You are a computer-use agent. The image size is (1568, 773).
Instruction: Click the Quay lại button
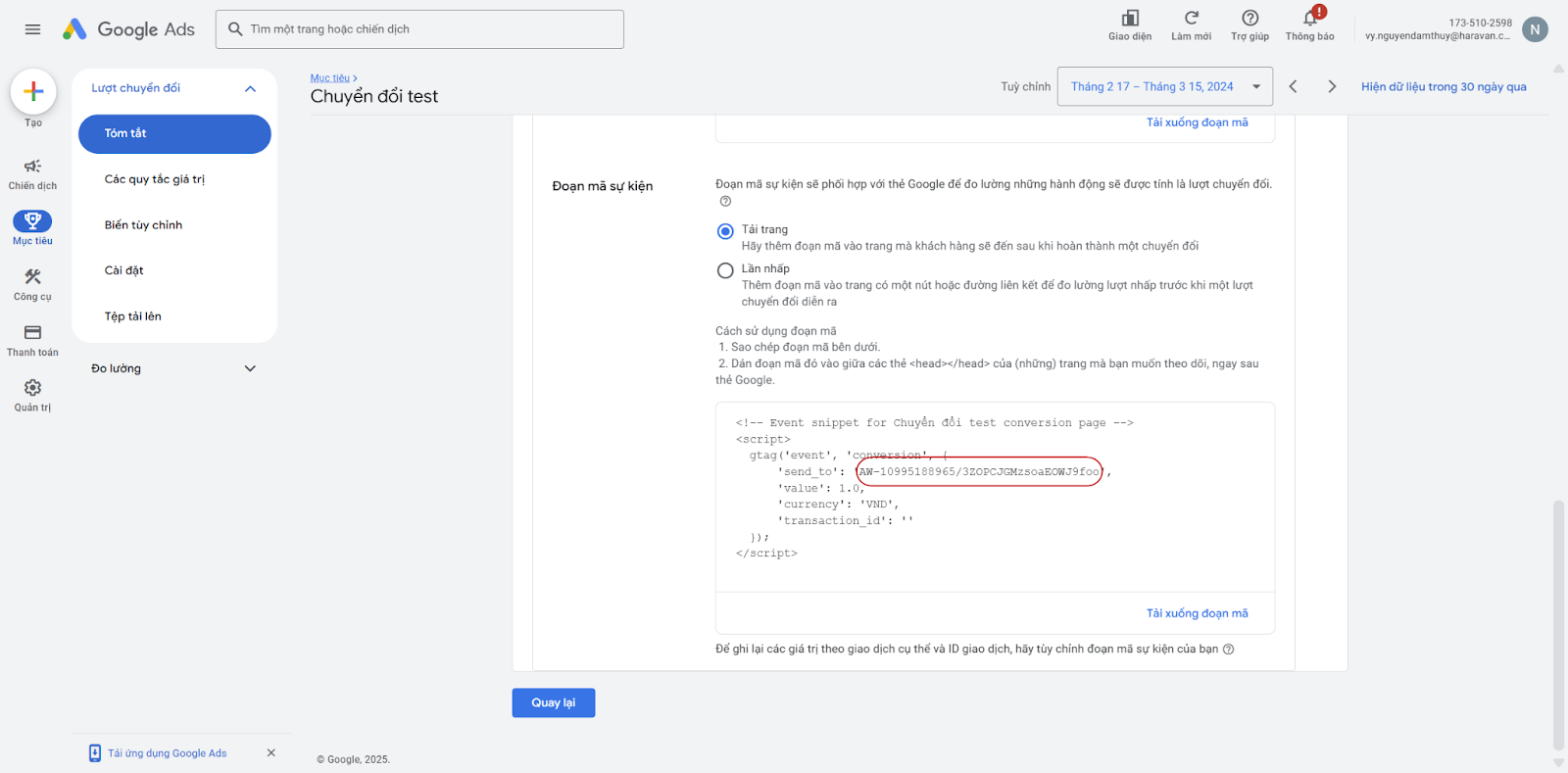tap(553, 702)
